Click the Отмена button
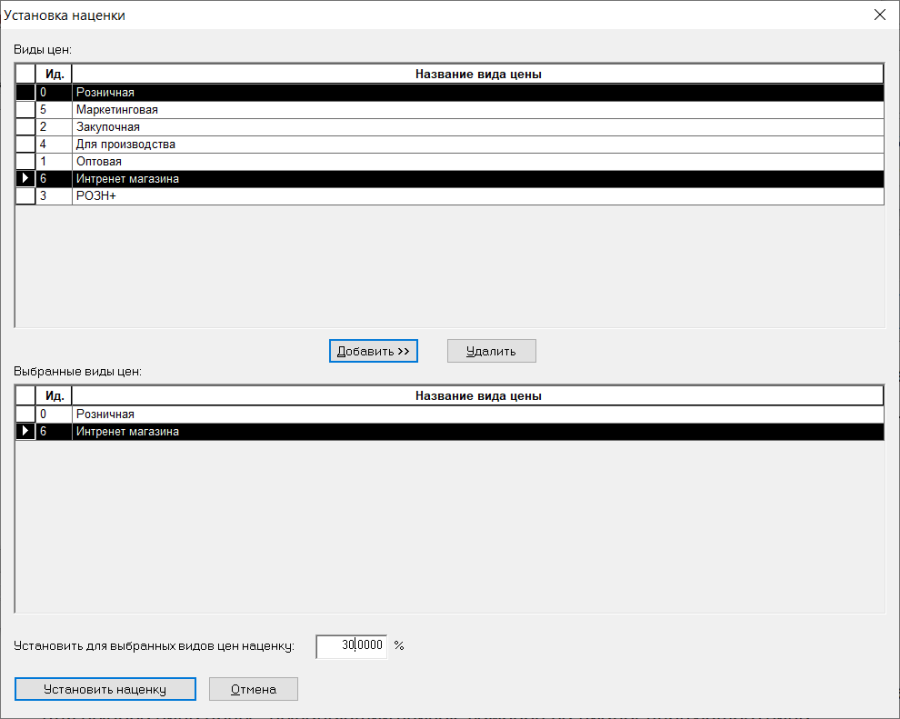The height and width of the screenshot is (719, 900). 253,689
